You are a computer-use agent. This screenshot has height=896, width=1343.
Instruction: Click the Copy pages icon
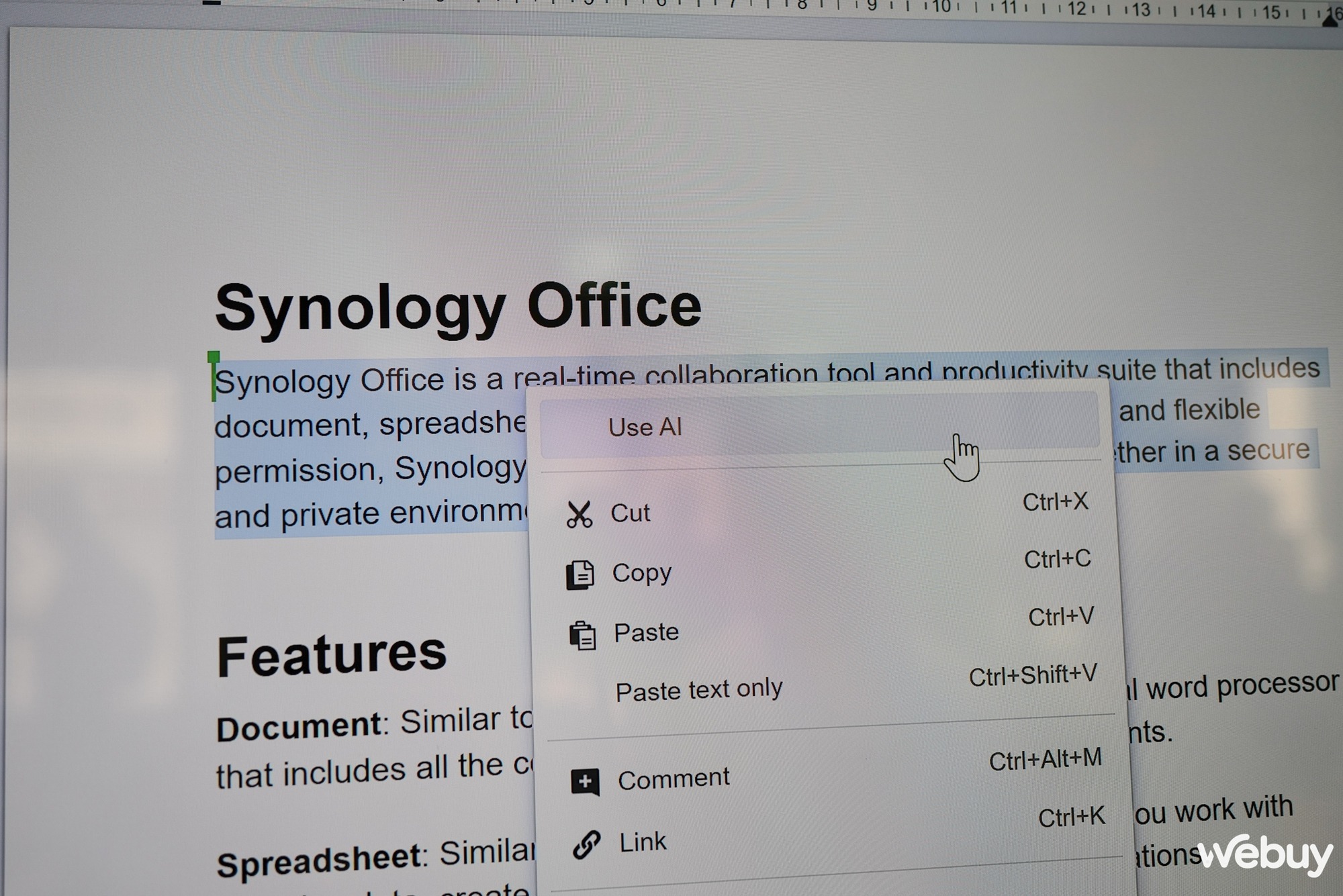coord(580,575)
